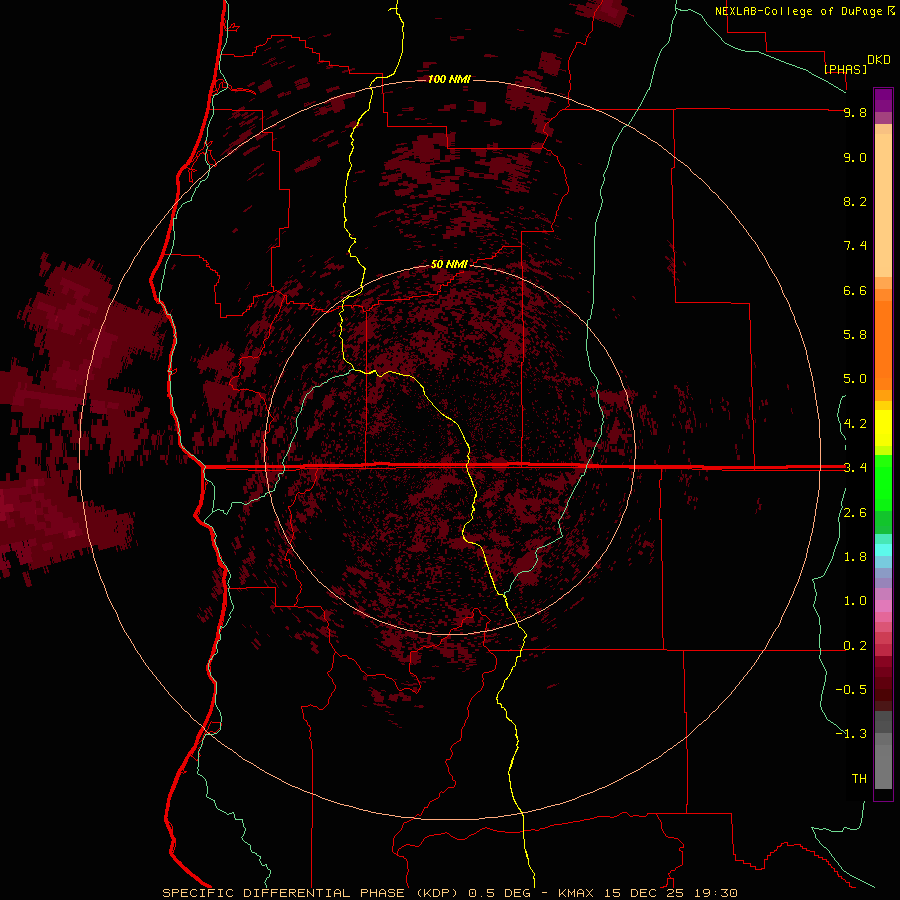Click the 15 DEC 25 date text

[x=645, y=893]
